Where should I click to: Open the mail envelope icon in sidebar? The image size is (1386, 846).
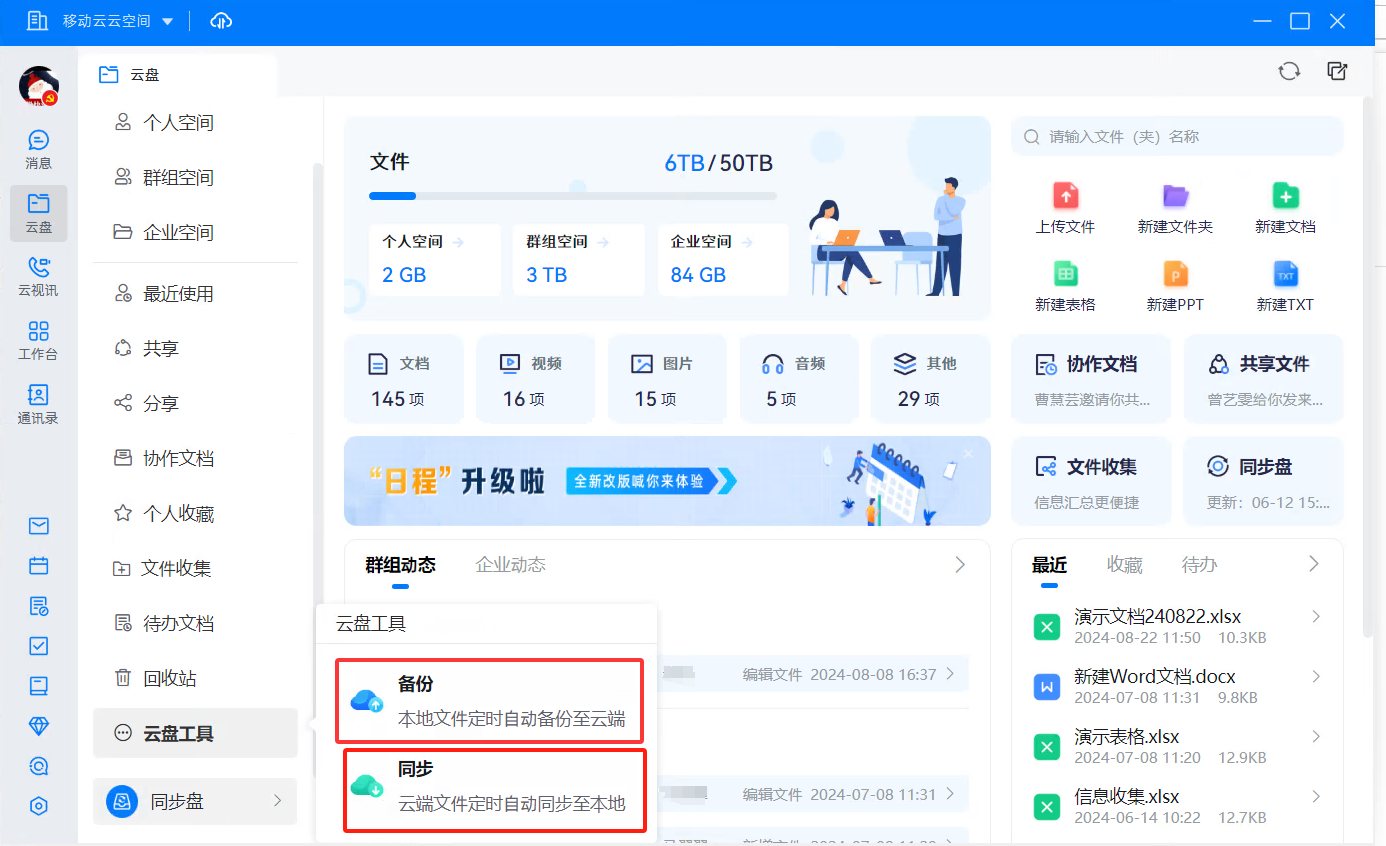[x=39, y=526]
